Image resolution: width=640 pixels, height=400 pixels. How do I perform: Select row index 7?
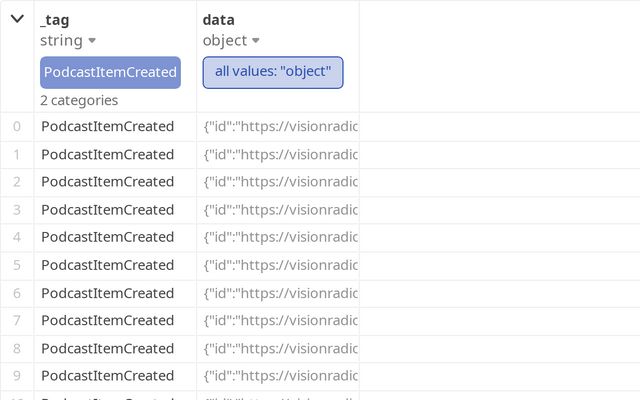click(17, 320)
